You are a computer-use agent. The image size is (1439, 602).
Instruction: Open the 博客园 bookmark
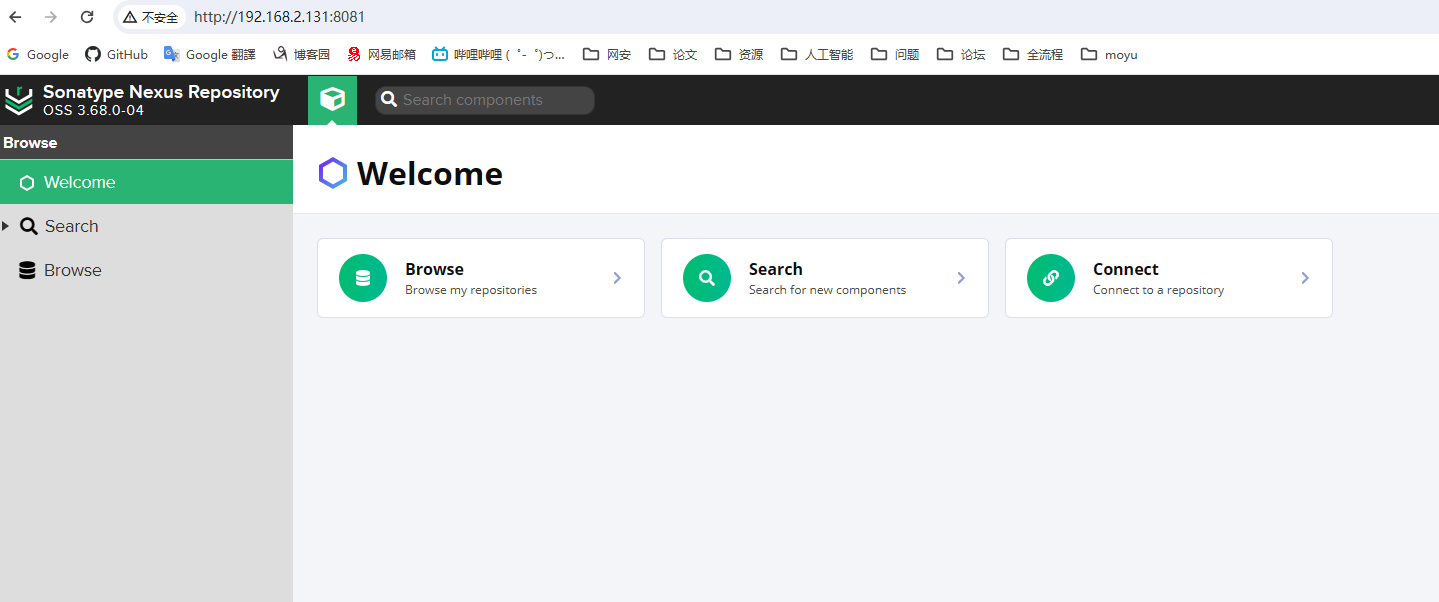point(302,55)
